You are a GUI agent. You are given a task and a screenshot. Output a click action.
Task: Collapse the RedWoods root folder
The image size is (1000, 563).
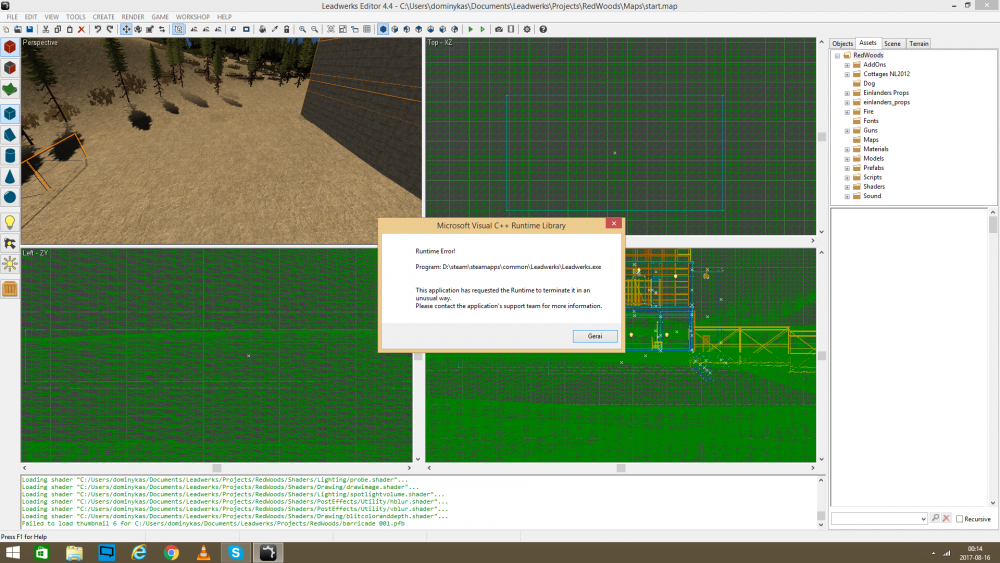point(836,55)
